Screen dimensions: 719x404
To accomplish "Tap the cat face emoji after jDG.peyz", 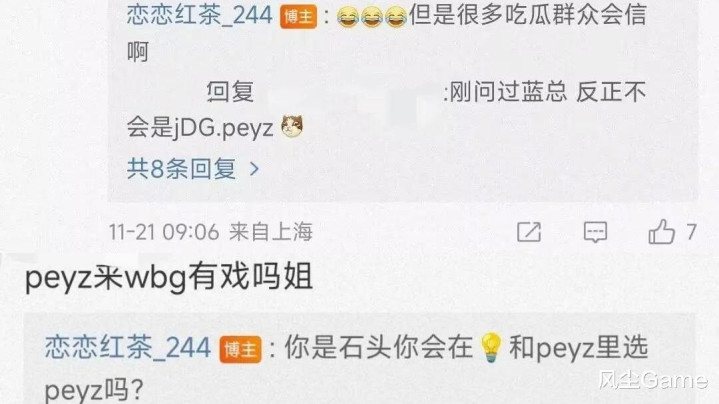I will 292,127.
